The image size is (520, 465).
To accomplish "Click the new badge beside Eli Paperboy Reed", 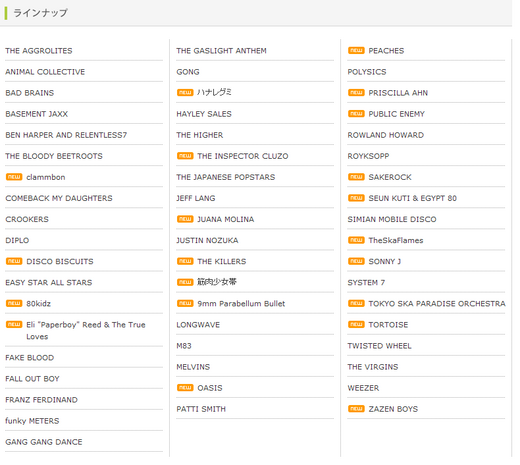I will pyautogui.click(x=14, y=324).
